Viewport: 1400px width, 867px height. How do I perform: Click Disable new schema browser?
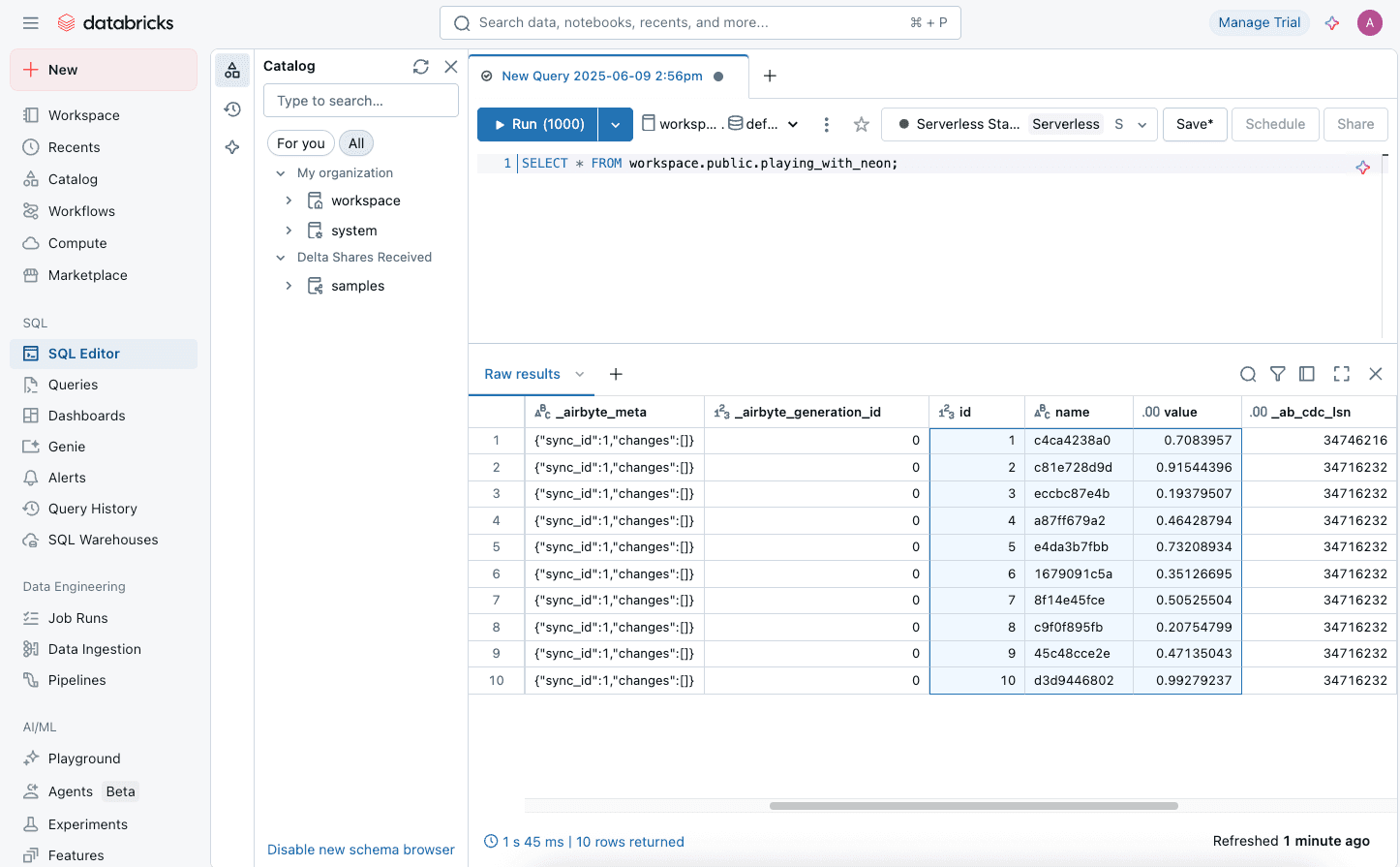click(360, 850)
